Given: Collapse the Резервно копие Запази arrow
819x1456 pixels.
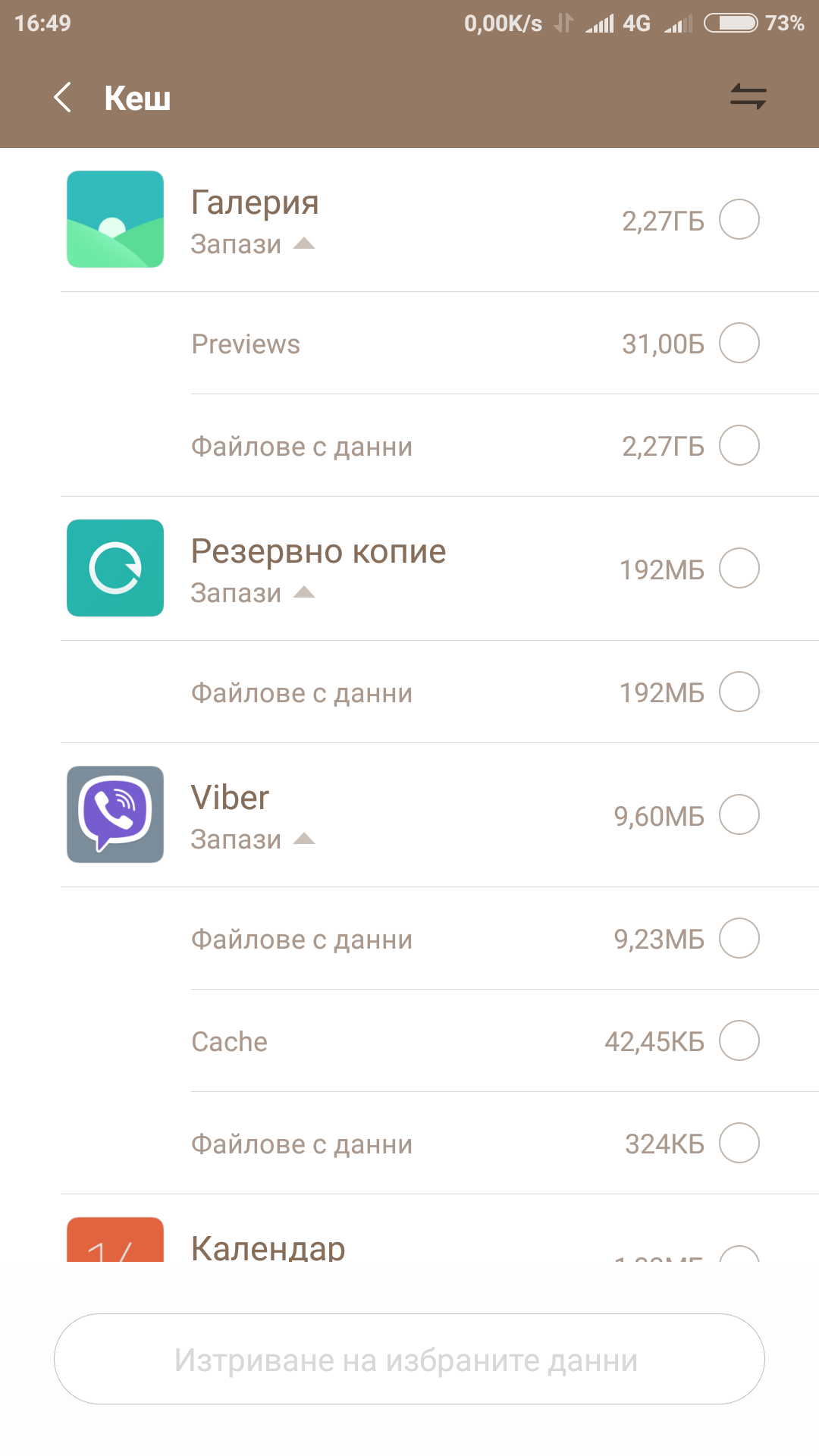Looking at the screenshot, I should tap(304, 592).
